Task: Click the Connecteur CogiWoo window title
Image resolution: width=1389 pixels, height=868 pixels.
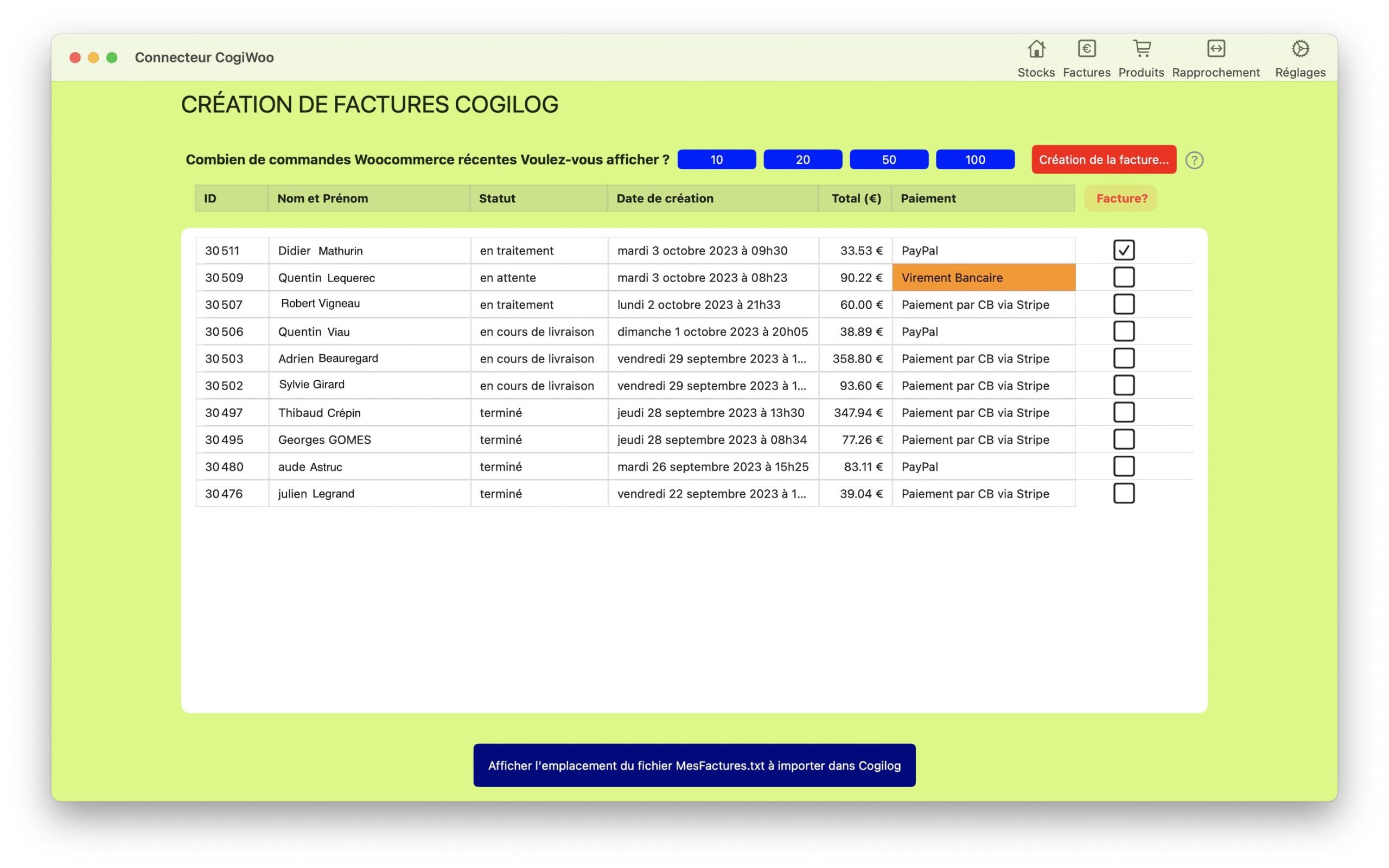Action: point(204,58)
